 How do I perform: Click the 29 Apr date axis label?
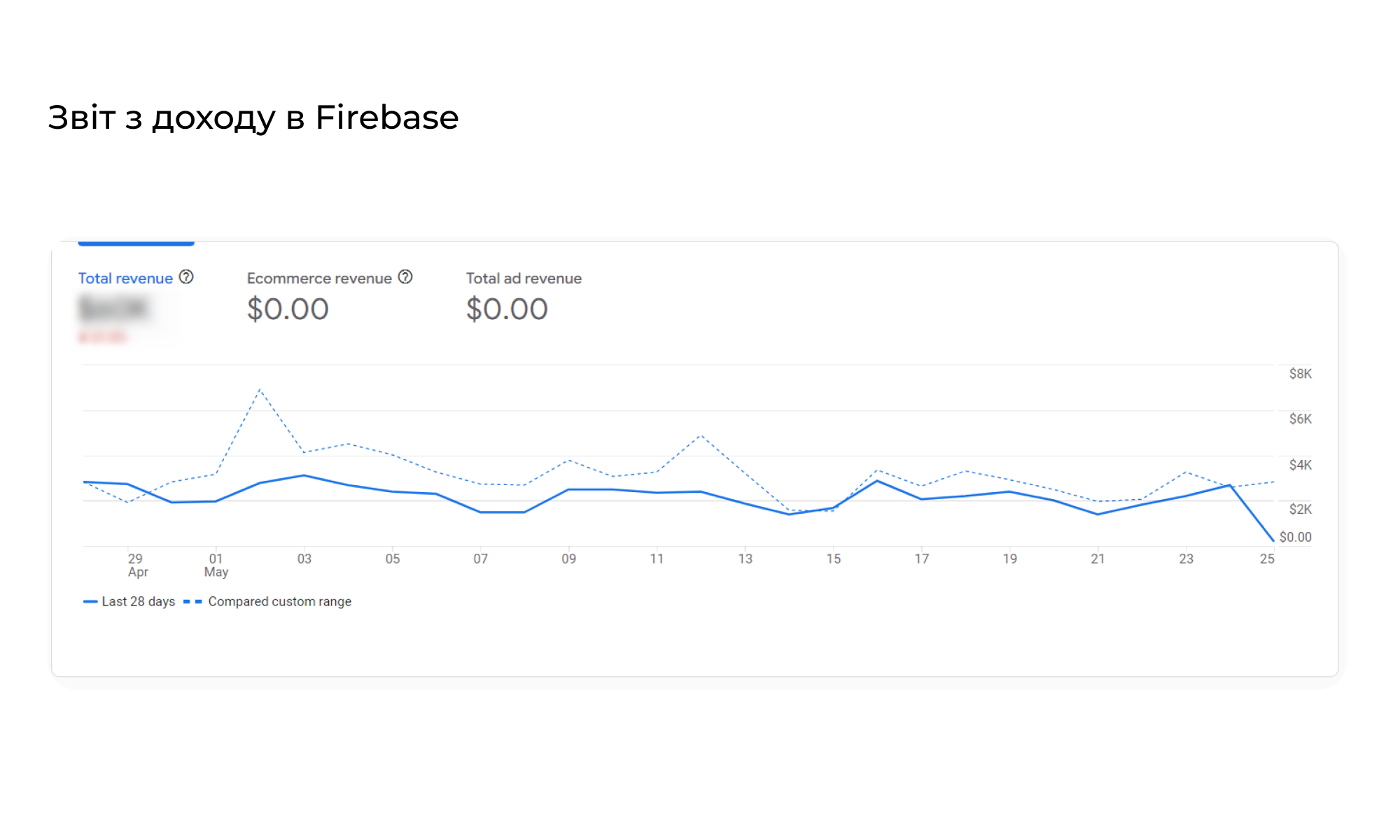pos(137,565)
